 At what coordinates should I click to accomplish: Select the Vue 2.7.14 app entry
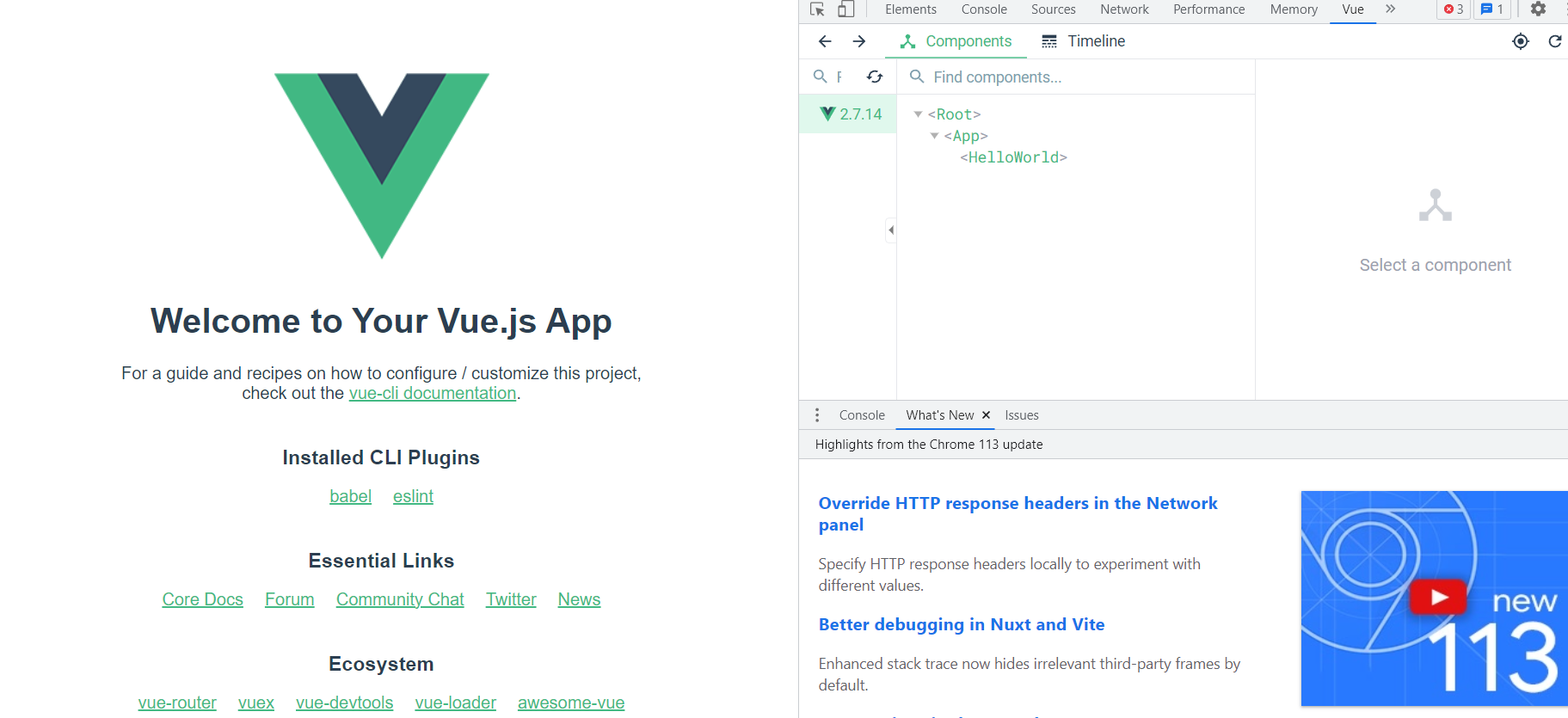(x=848, y=114)
